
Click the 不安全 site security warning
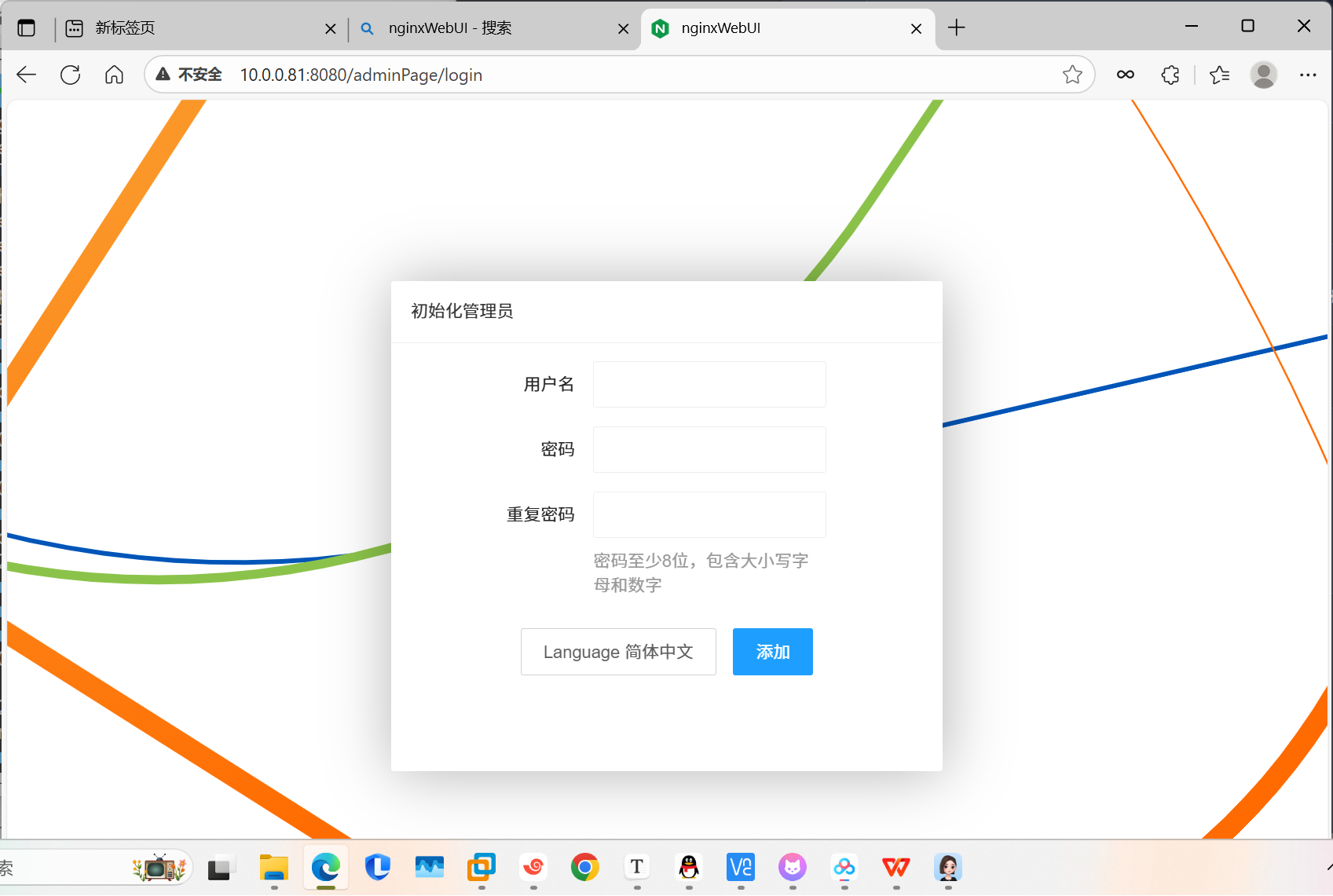pos(189,75)
